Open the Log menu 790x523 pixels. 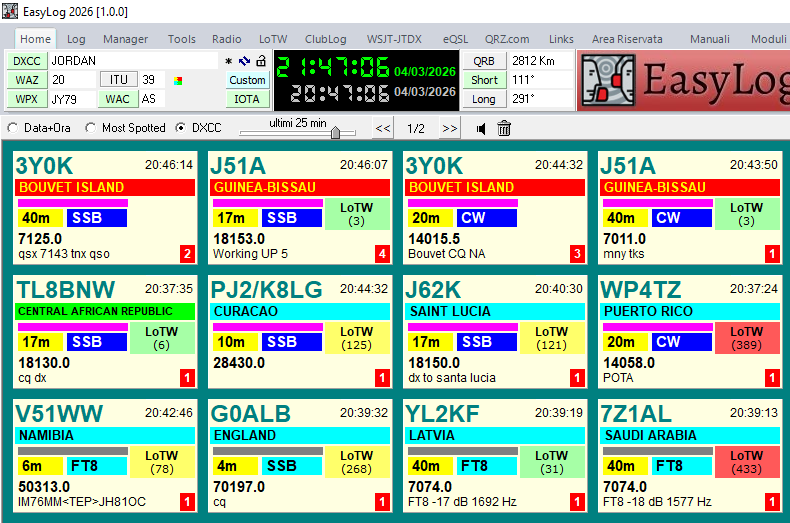(76, 39)
